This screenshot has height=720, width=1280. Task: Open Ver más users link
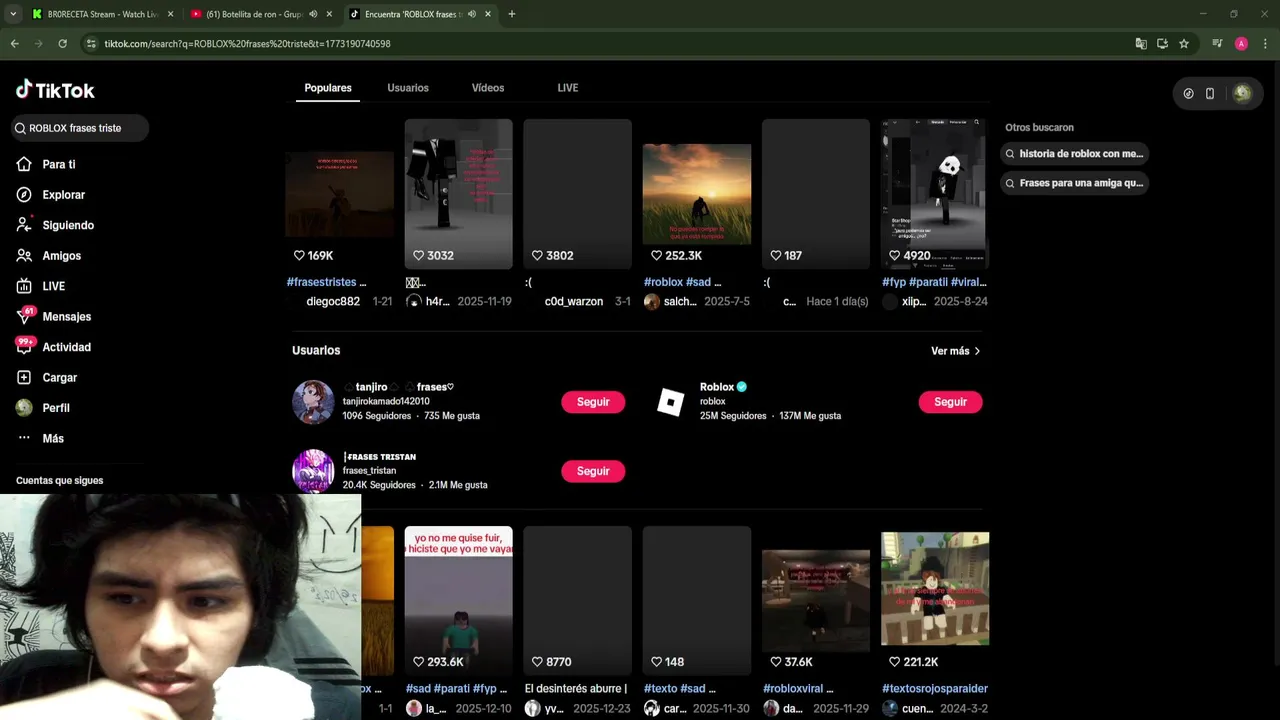tap(956, 351)
